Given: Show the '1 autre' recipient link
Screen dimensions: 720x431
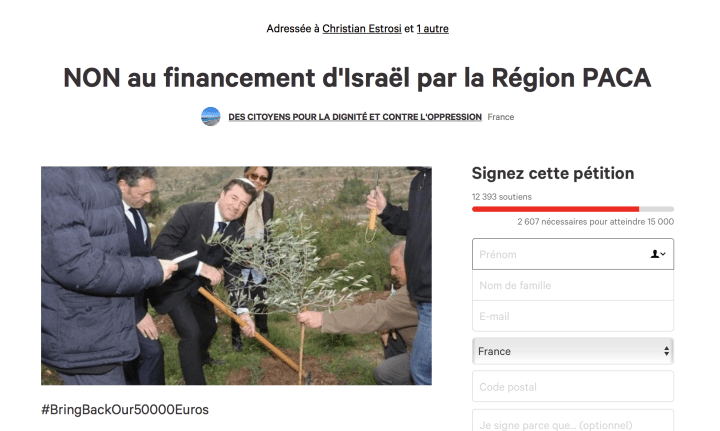Looking at the screenshot, I should [x=433, y=28].
